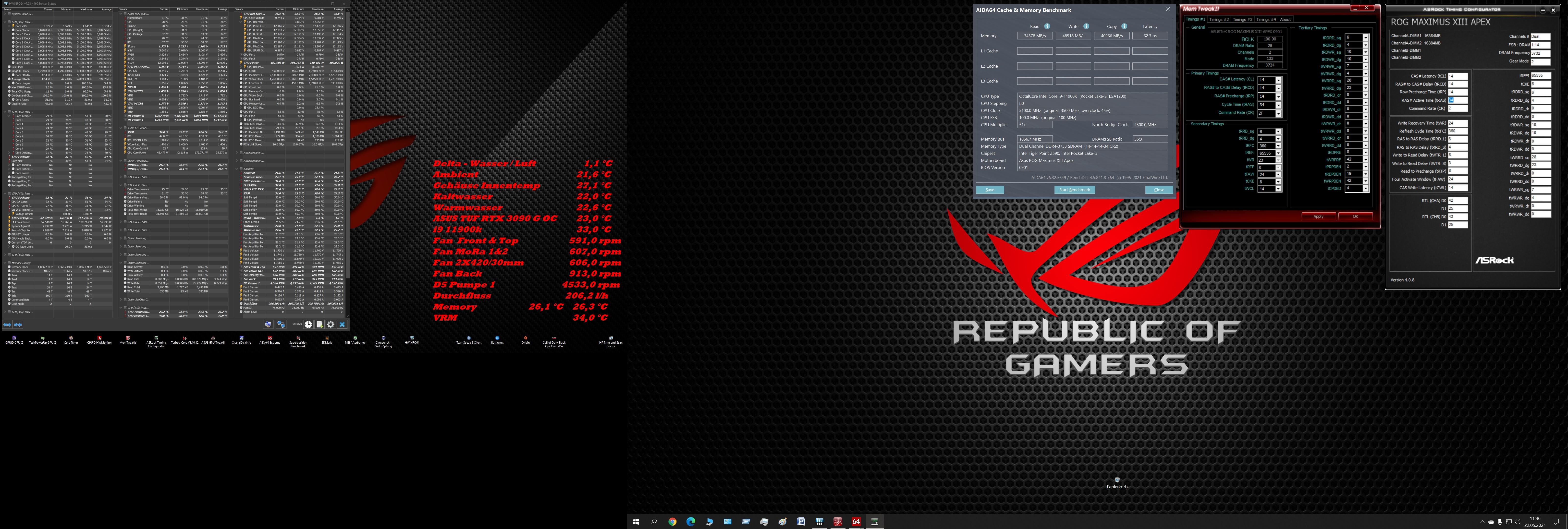
Task: Click Refresh Cycle Time (tRFC) field in ASRock
Action: 1458,131
